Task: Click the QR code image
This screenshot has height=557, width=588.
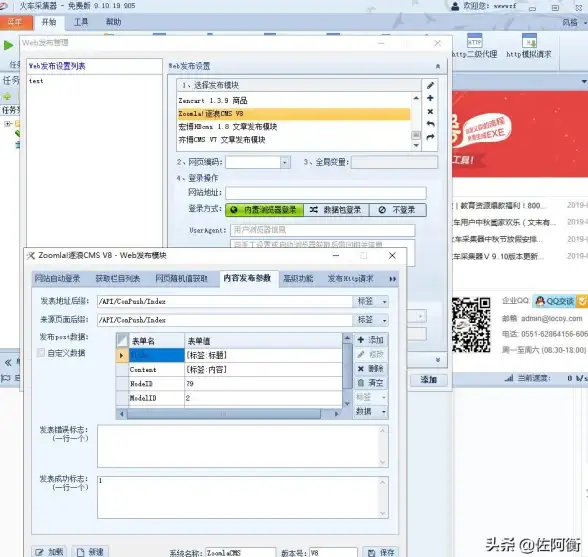Action: 471,324
